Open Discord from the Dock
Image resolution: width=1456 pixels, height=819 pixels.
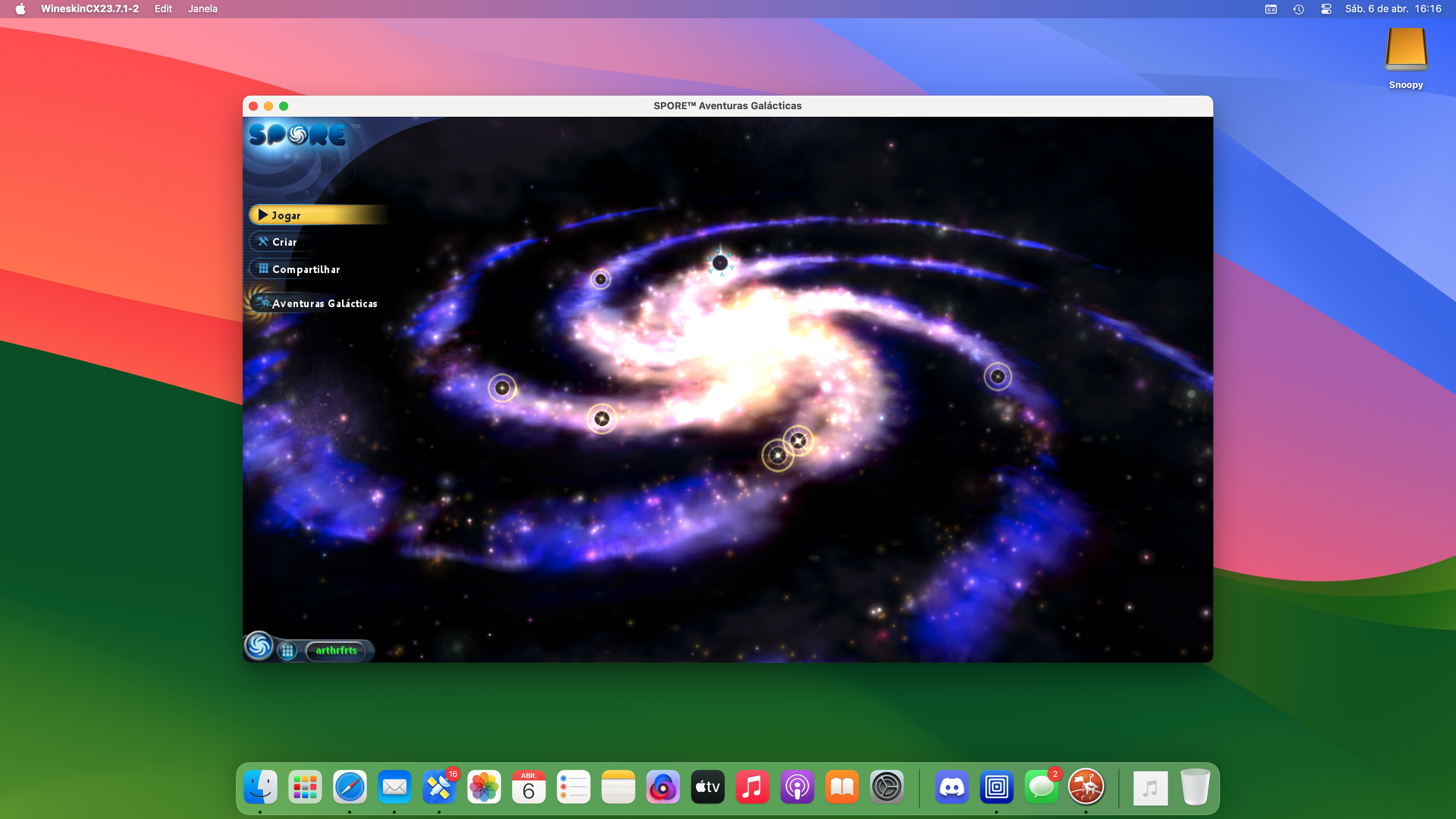click(x=952, y=787)
